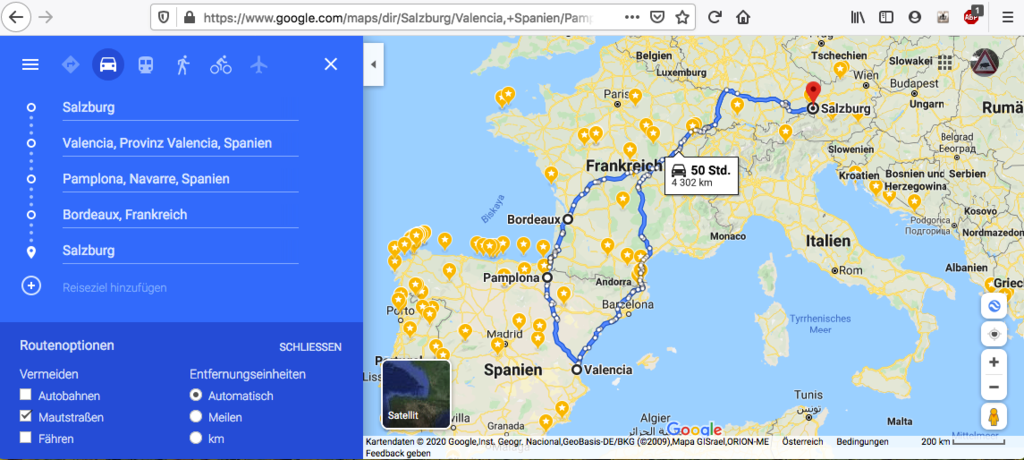Uncheck avoid Mautstraßen checkbox

pos(25,416)
